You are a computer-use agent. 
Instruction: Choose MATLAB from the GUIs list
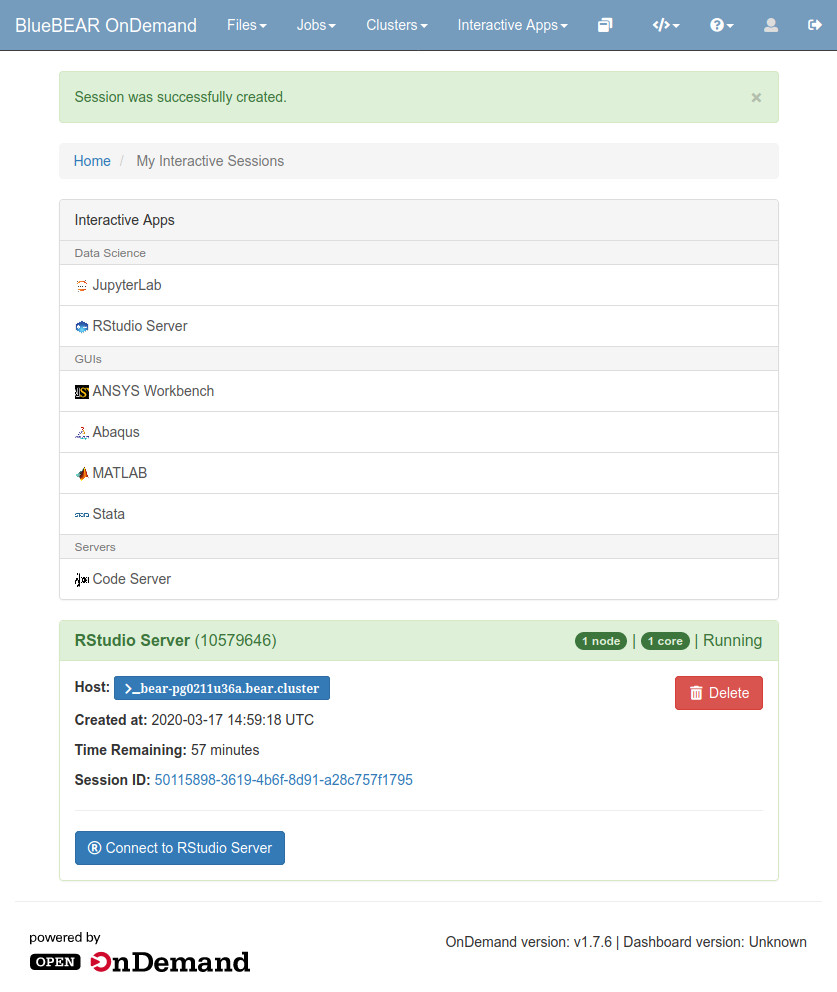coord(419,473)
